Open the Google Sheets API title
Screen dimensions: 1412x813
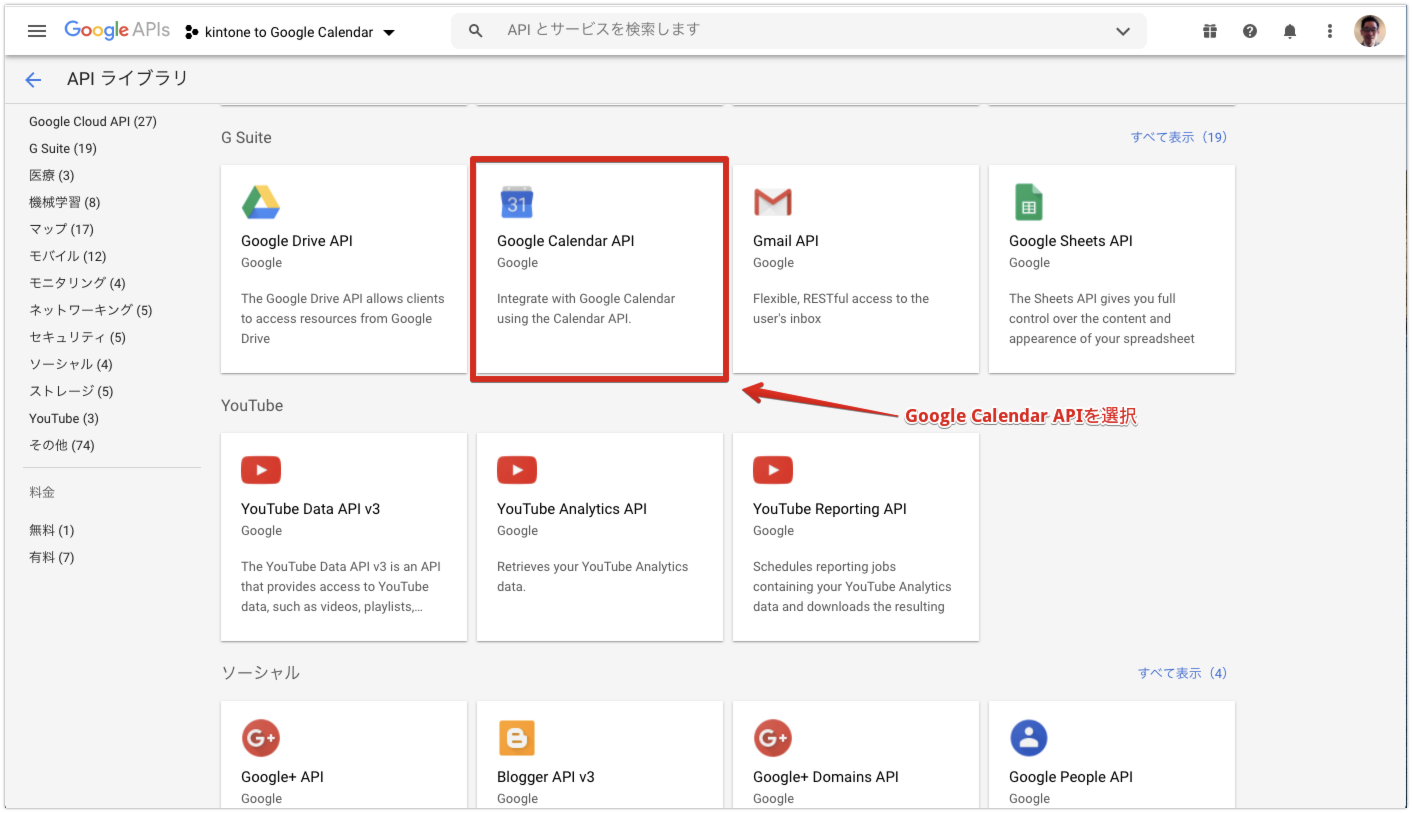[1071, 241]
